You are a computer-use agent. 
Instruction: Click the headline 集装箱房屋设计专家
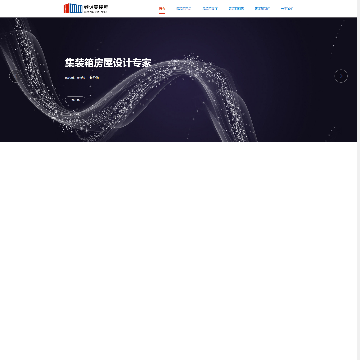(108, 63)
